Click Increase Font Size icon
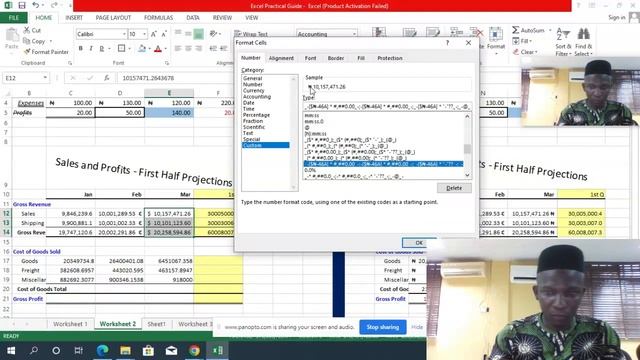This screenshot has height=360, width=640. pyautogui.click(x=154, y=34)
